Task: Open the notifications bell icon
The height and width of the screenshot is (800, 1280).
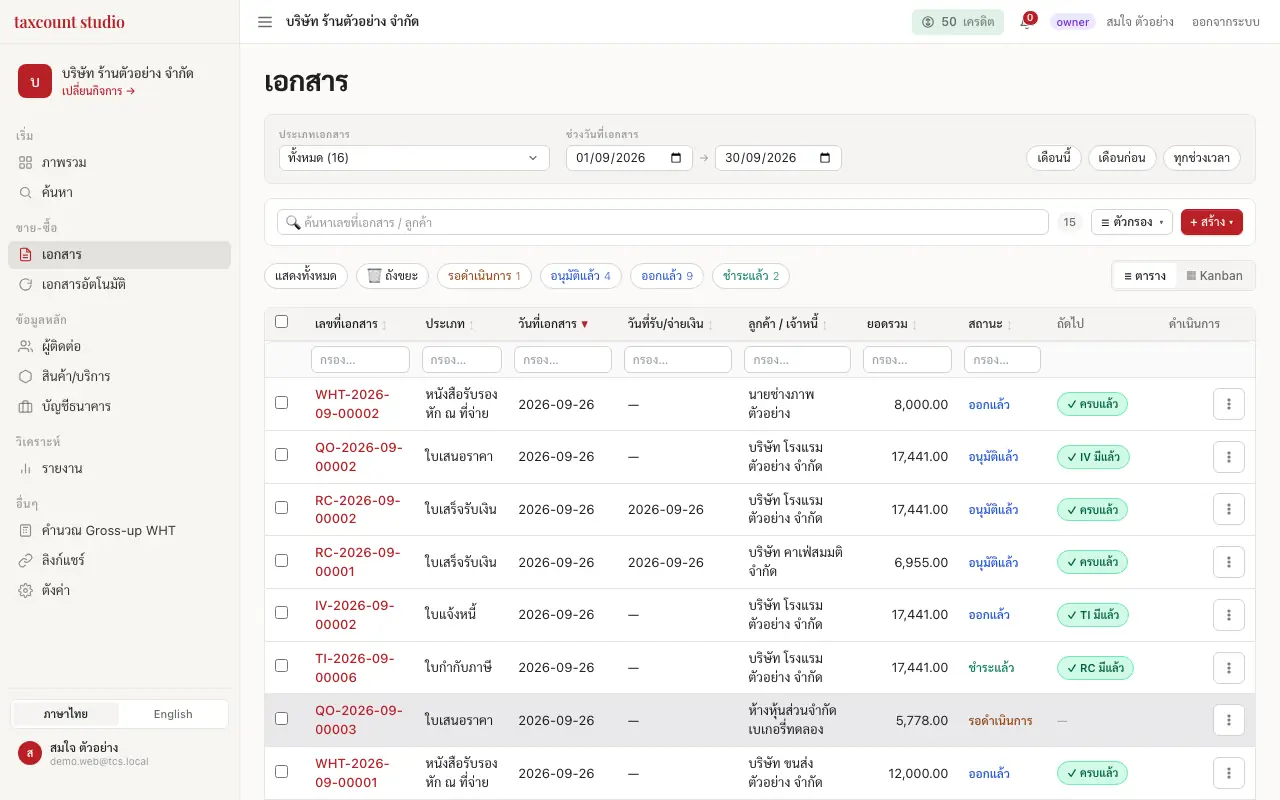Action: 1026,22
